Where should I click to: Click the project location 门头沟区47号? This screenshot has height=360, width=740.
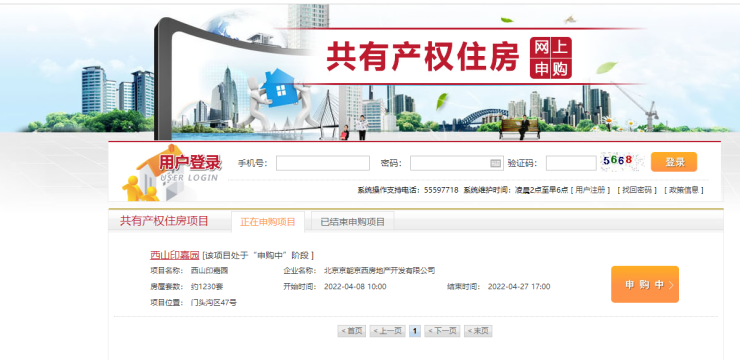[214, 303]
